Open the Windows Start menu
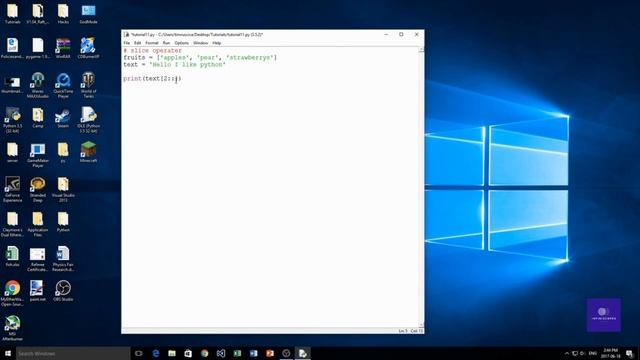The image size is (640, 360). point(8,353)
